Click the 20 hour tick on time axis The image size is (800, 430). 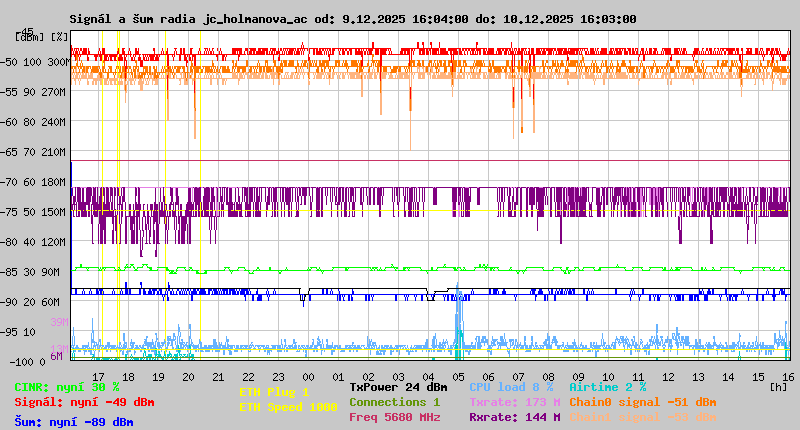pos(188,376)
